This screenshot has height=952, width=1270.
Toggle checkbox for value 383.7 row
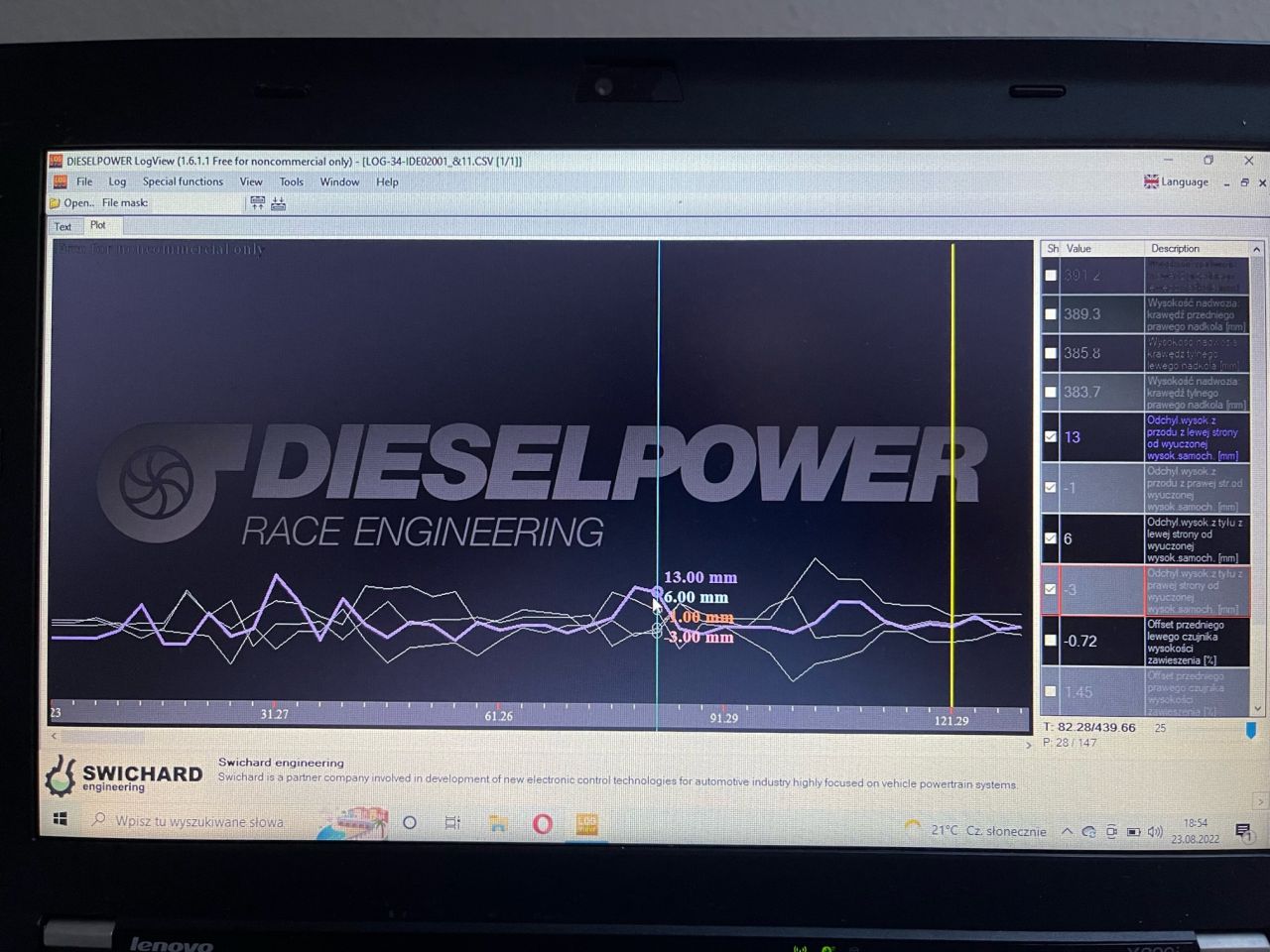1051,392
